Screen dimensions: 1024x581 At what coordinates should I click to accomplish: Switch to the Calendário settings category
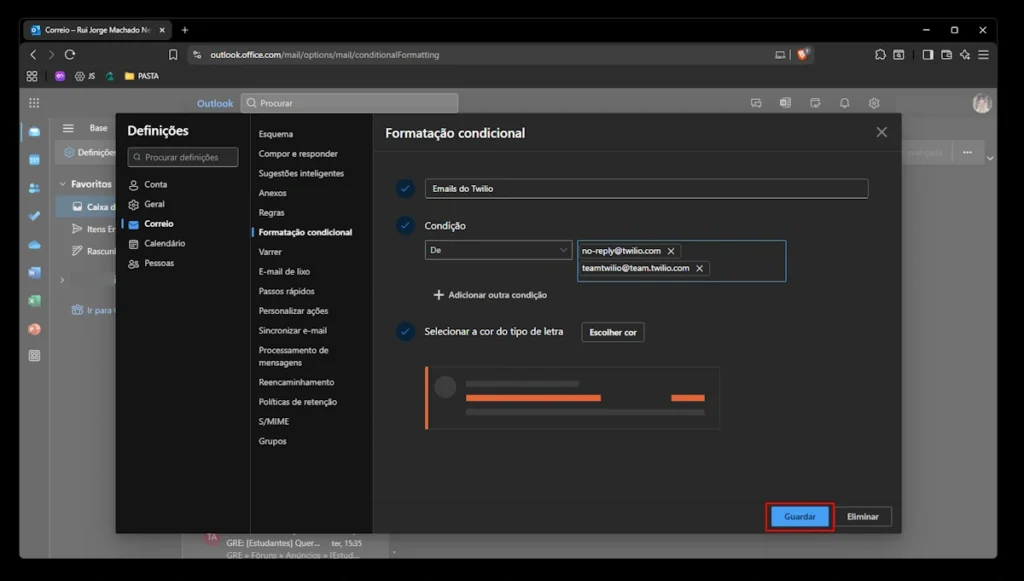[x=164, y=243]
